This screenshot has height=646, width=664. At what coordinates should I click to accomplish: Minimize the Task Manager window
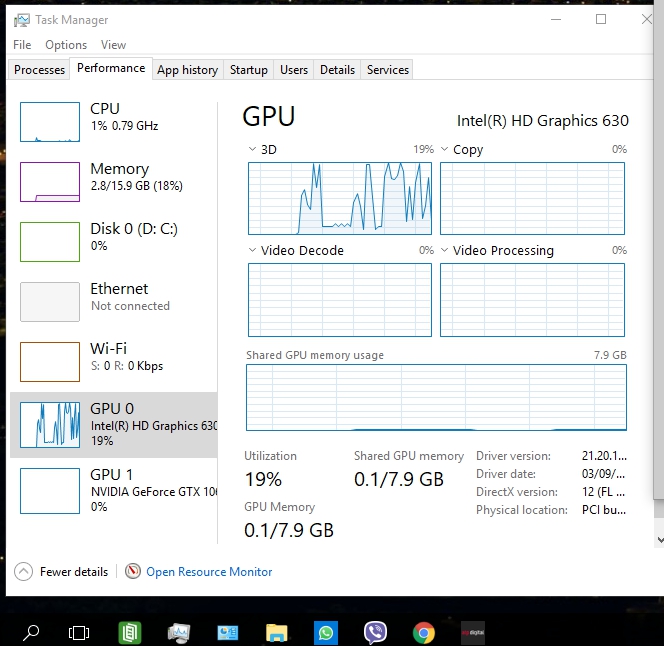pos(556,19)
